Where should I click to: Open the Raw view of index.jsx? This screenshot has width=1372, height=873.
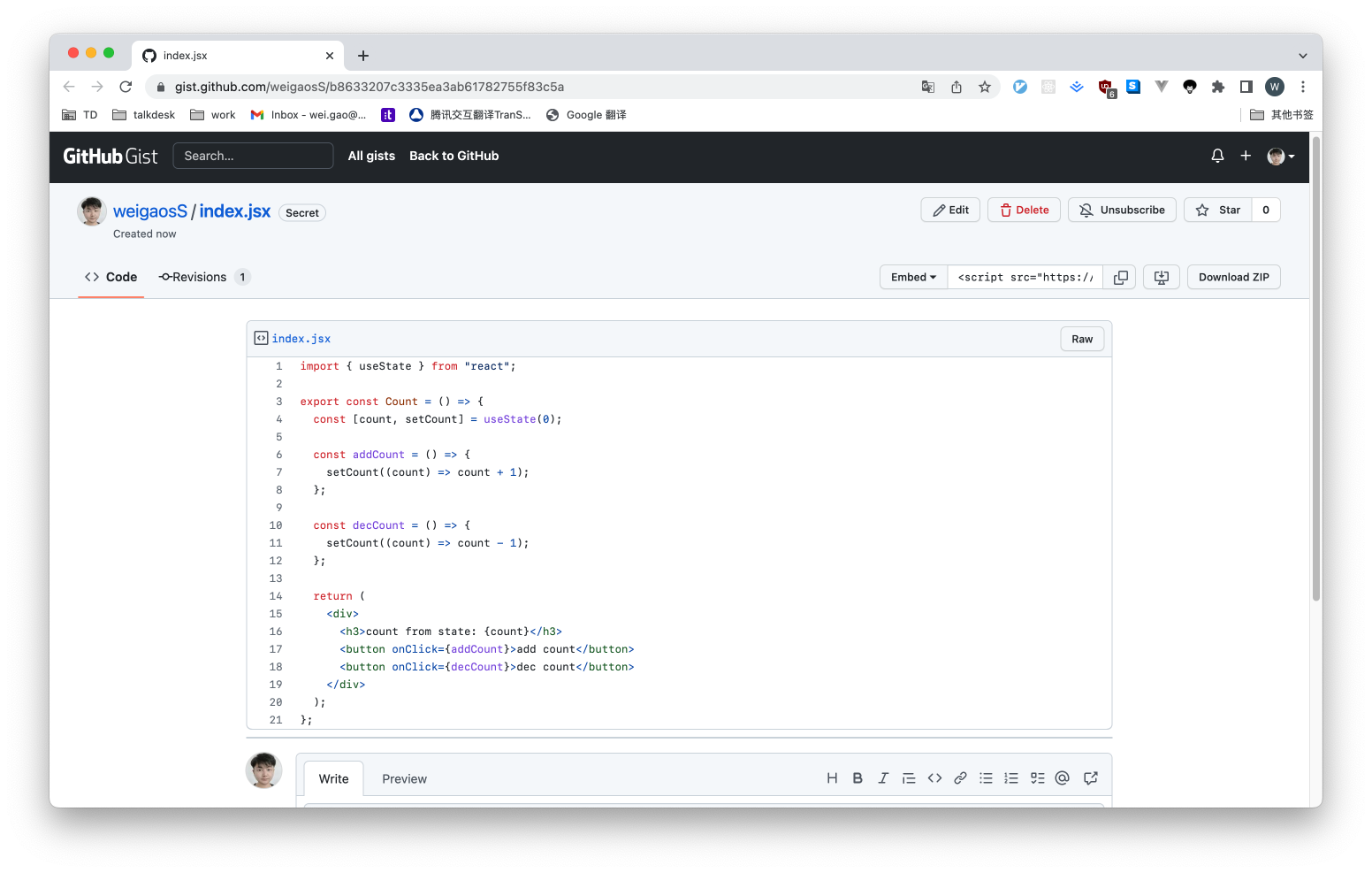1081,338
